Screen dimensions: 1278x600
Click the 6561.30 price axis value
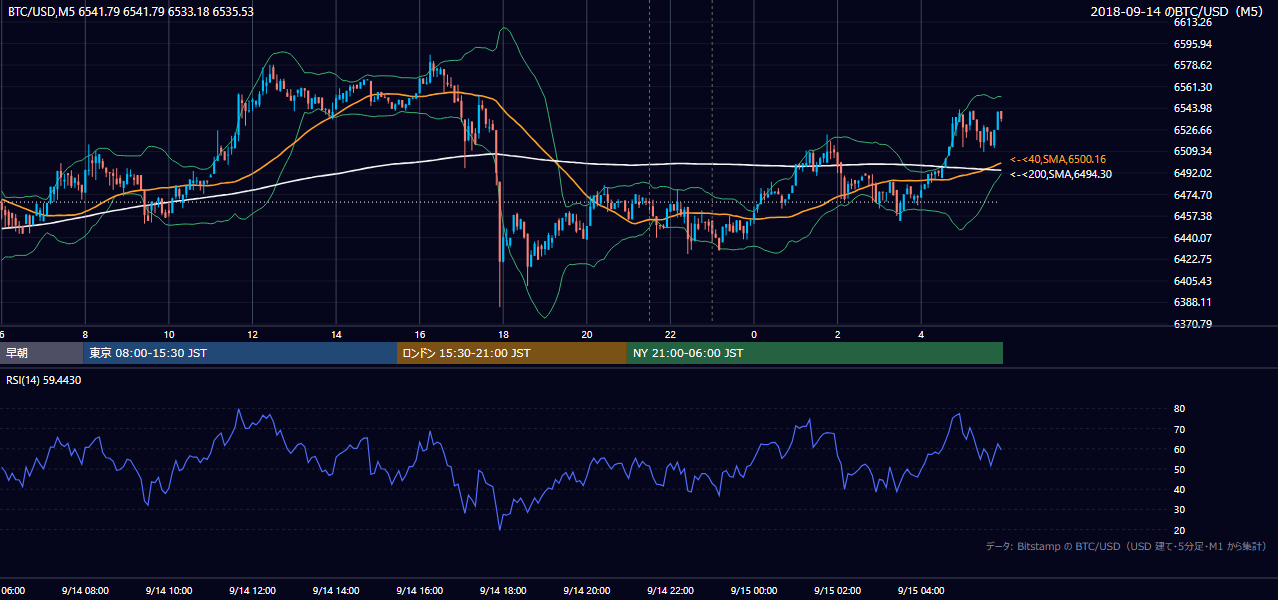click(1193, 87)
